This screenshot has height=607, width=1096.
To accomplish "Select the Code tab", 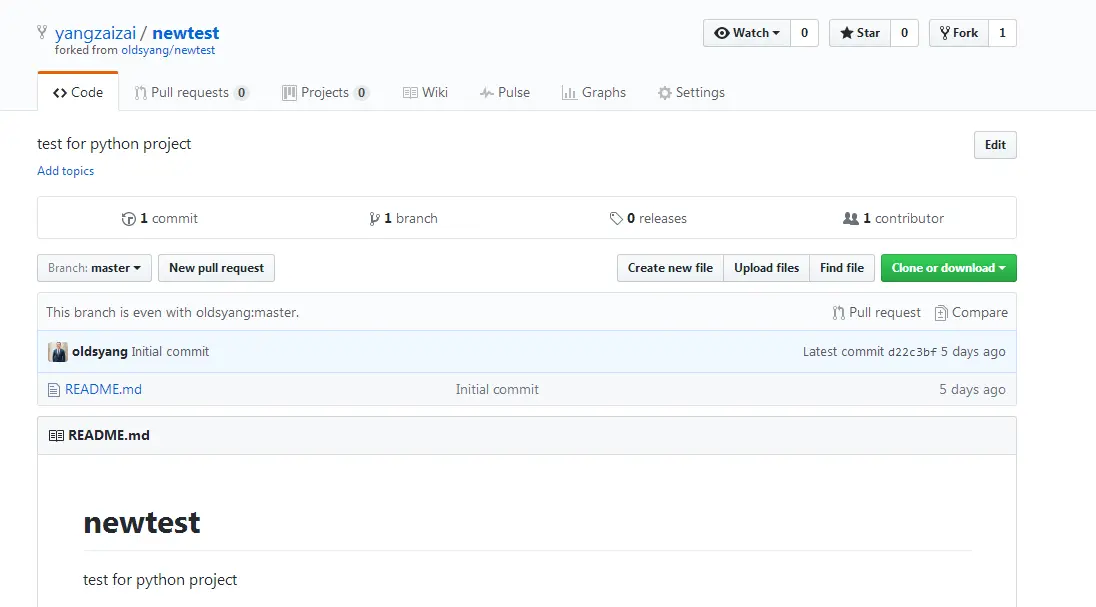I will click(x=78, y=92).
